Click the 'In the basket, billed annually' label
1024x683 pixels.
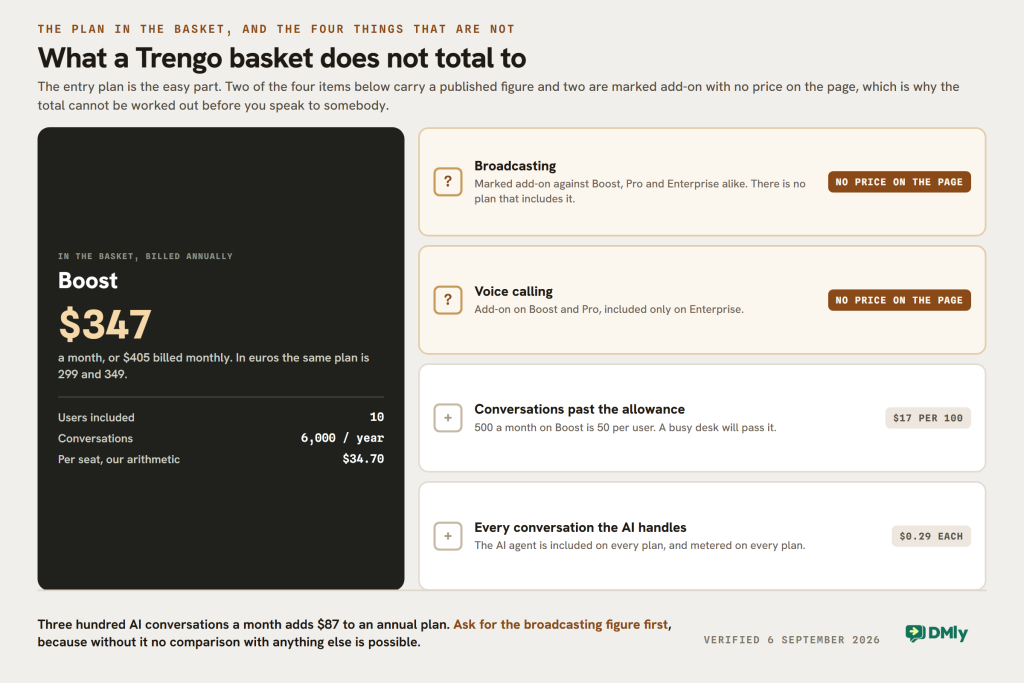[x=145, y=256]
